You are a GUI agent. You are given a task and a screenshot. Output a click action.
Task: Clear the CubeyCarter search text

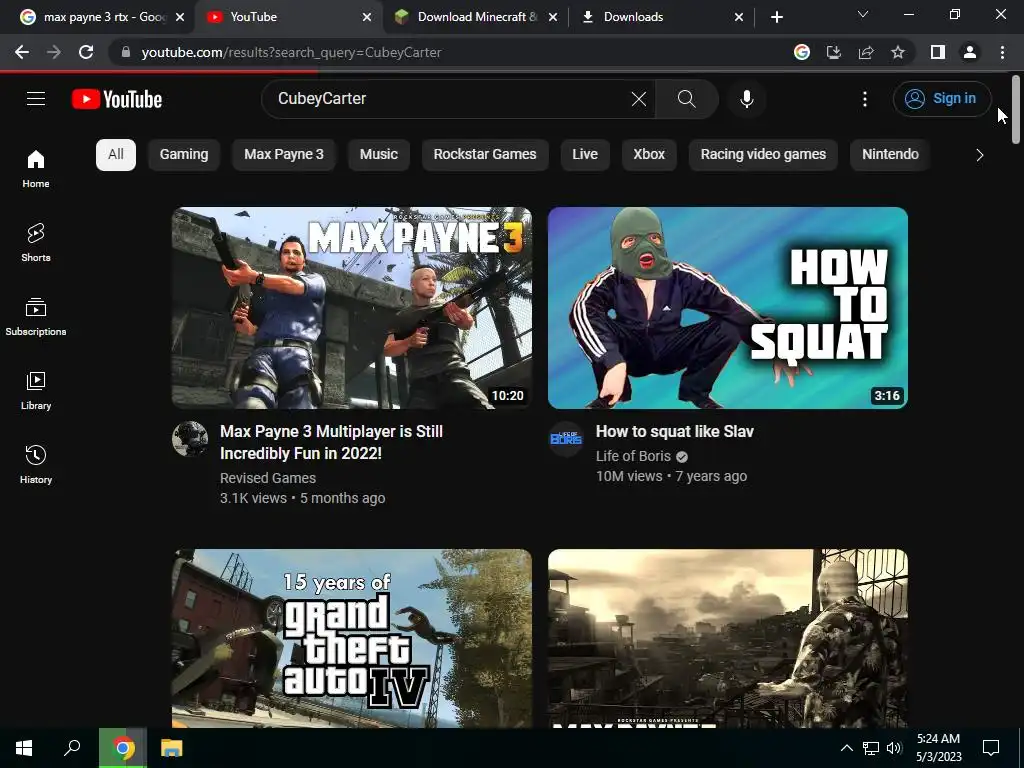coord(639,99)
